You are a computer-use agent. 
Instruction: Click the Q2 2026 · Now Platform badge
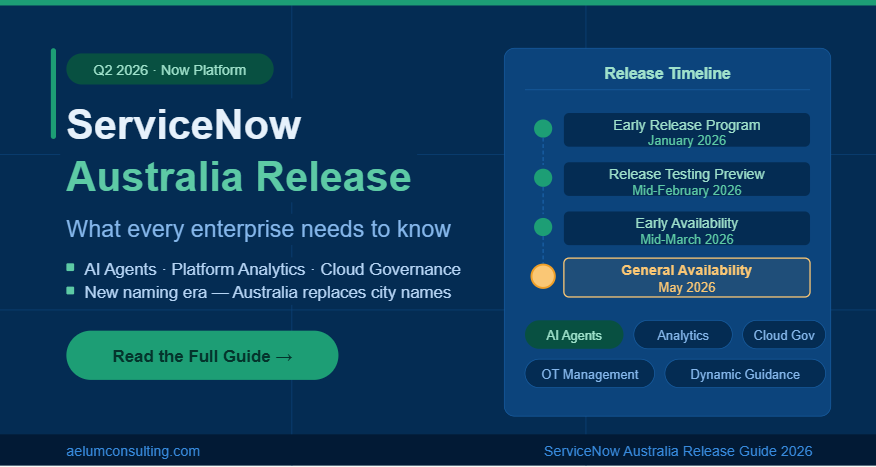pos(170,70)
